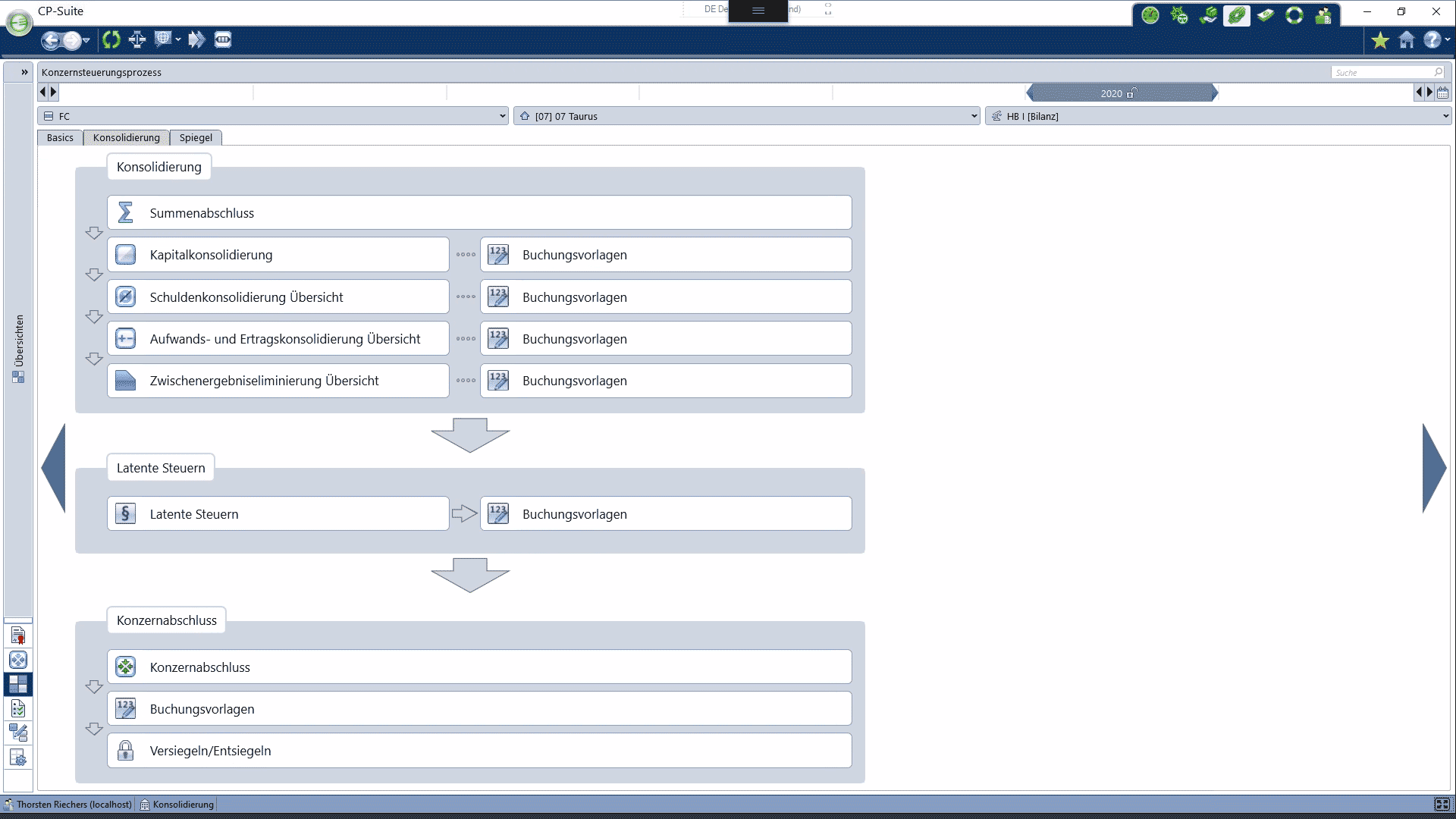
Task: Expand the left sidebar with double chevron
Action: [24, 72]
